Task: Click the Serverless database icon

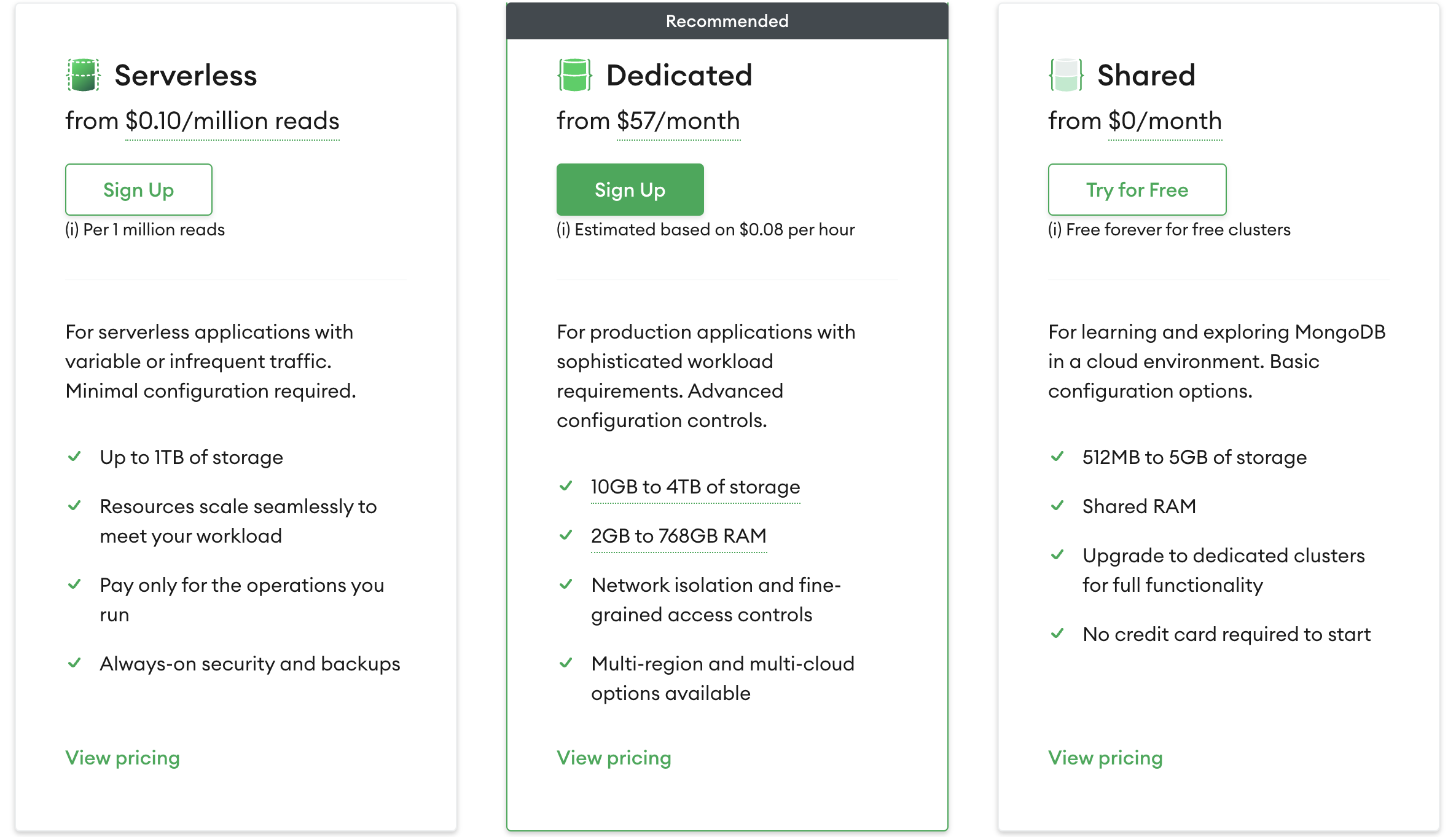Action: pos(83,75)
